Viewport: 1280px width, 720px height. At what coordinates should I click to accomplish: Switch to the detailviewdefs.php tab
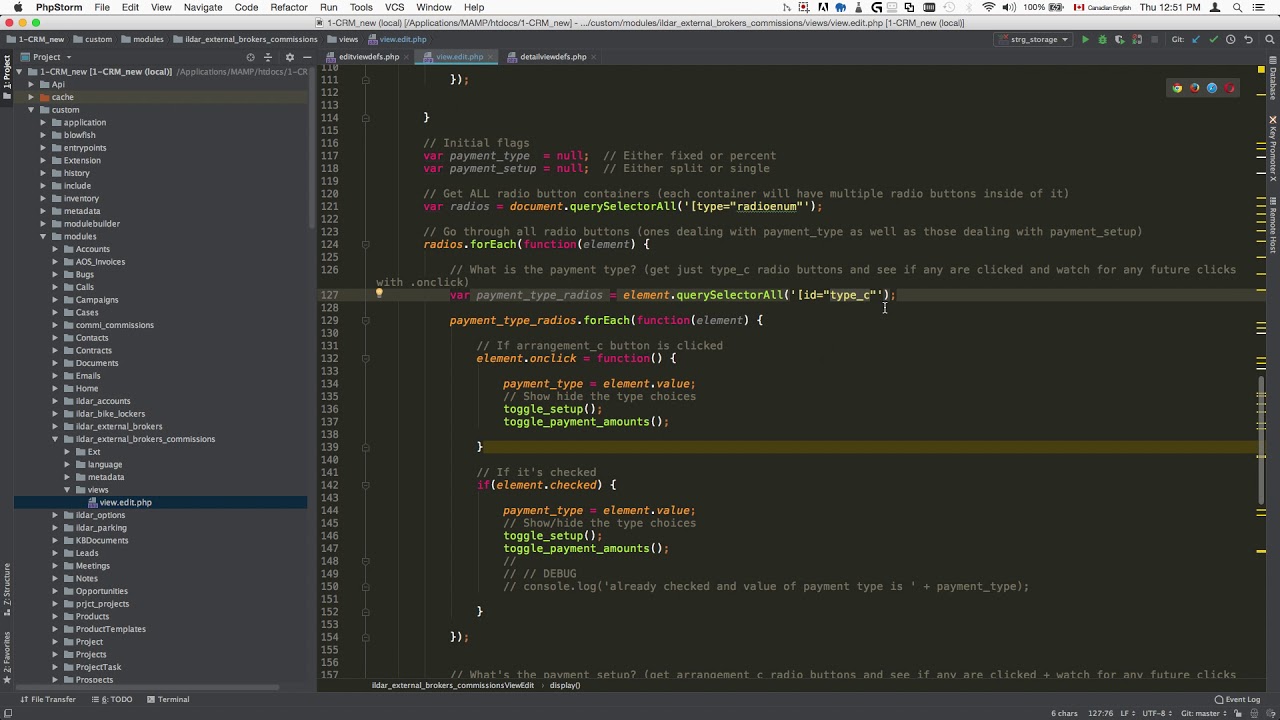(x=552, y=57)
